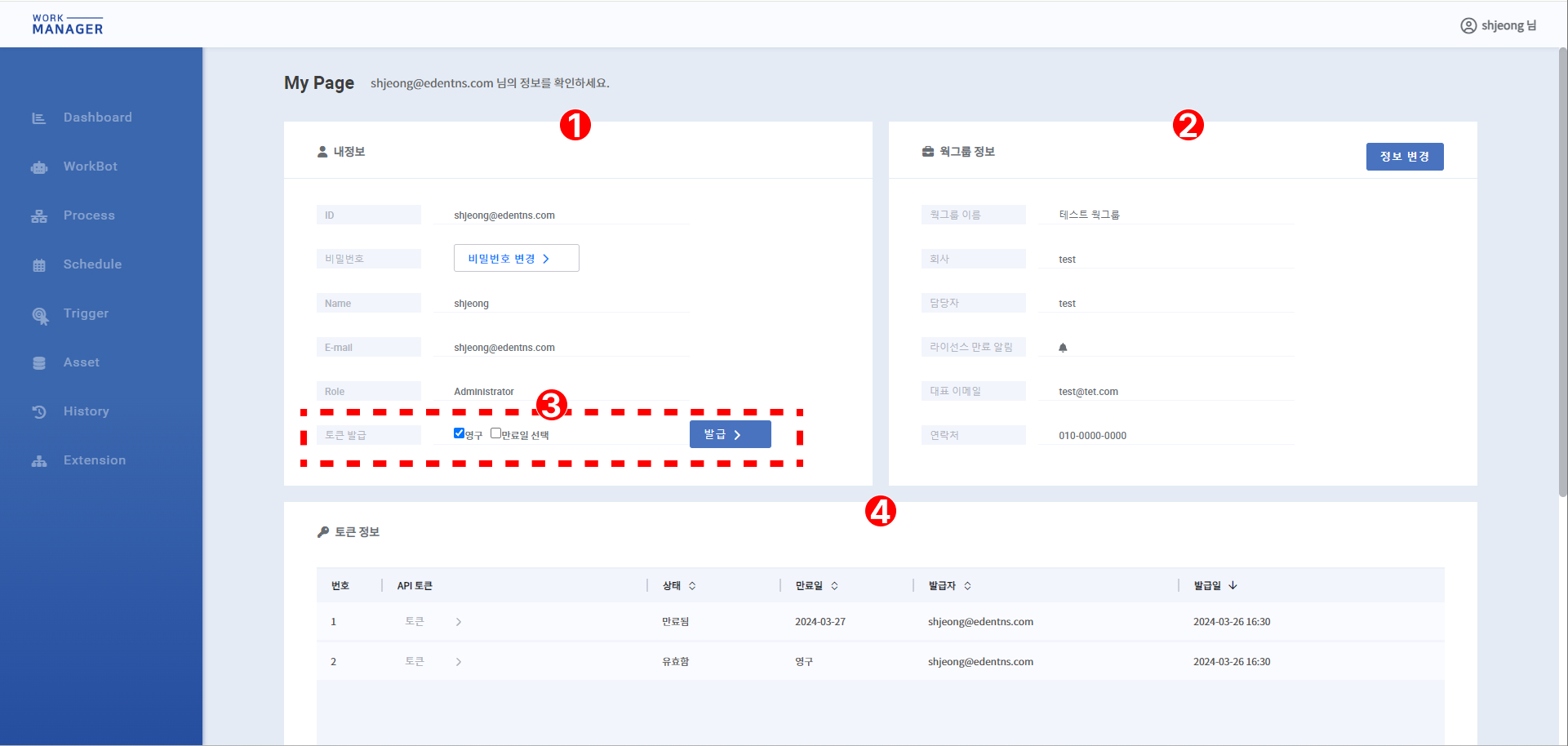Click the 만료됨 status cell
The height and width of the screenshot is (746, 1568).
point(675,622)
